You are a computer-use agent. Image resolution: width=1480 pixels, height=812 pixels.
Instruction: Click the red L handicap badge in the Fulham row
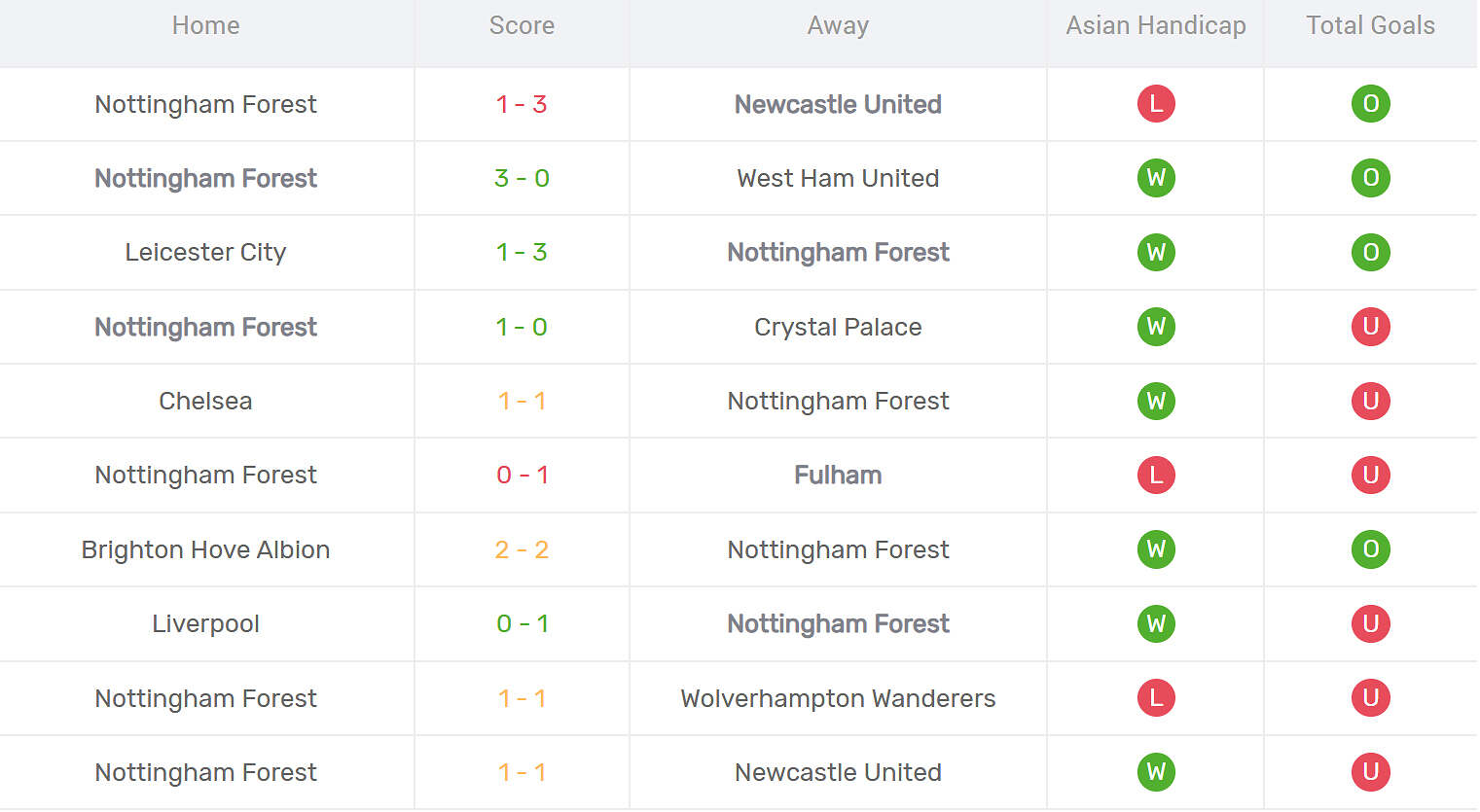pos(1156,476)
